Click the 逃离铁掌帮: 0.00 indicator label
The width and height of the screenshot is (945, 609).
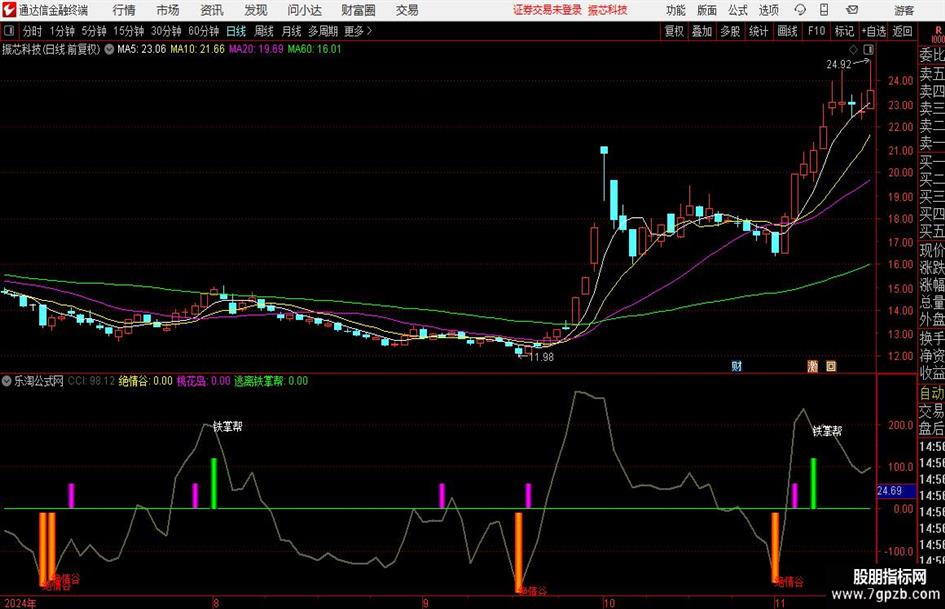tap(271, 381)
